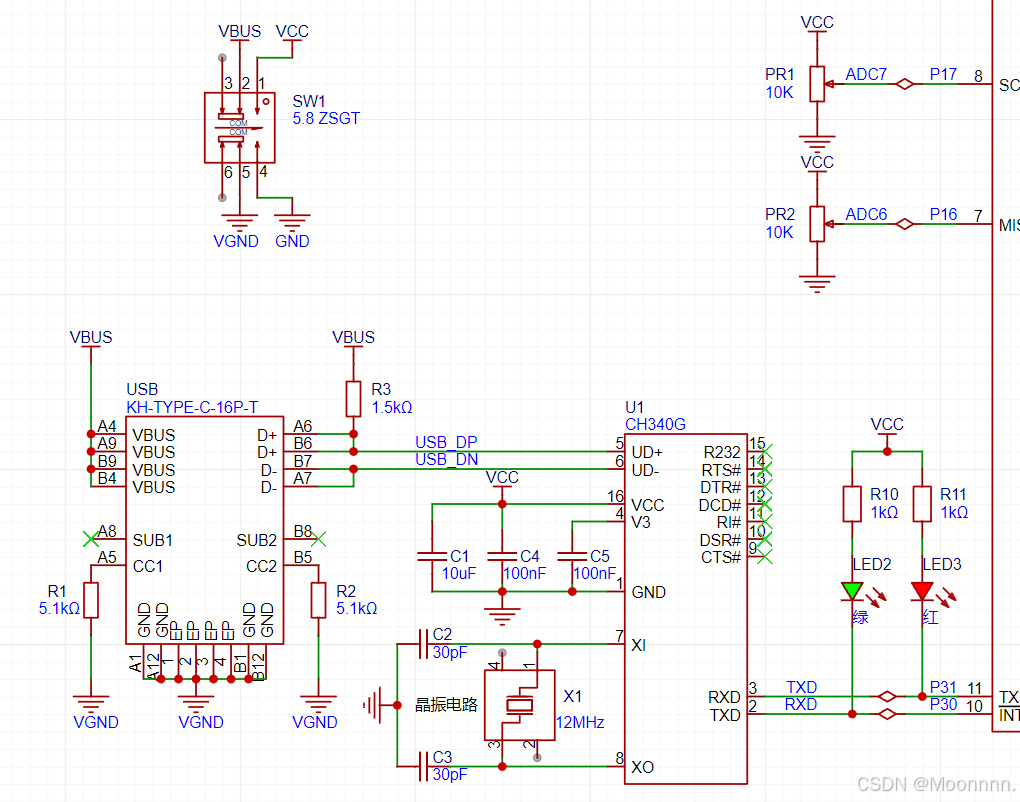The height and width of the screenshot is (802, 1020).
Task: Select the X1 crystal oscillator symbol
Action: [520, 705]
